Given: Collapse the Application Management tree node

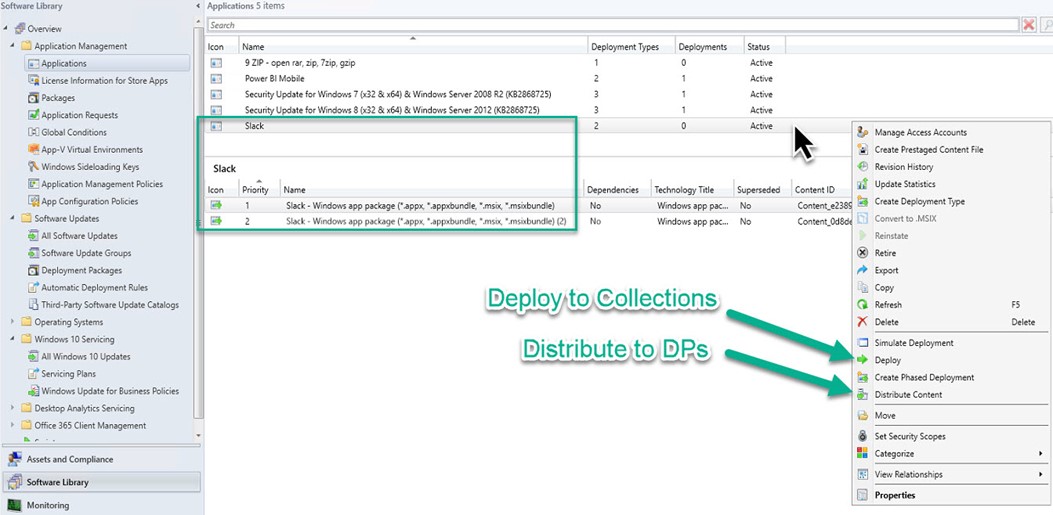Looking at the screenshot, I should click(13, 46).
